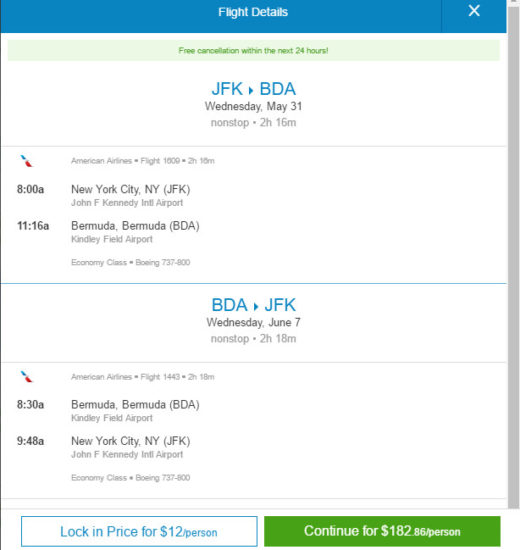Click the vertical scrollbar on the right
This screenshot has height=550, width=520.
[x=513, y=253]
